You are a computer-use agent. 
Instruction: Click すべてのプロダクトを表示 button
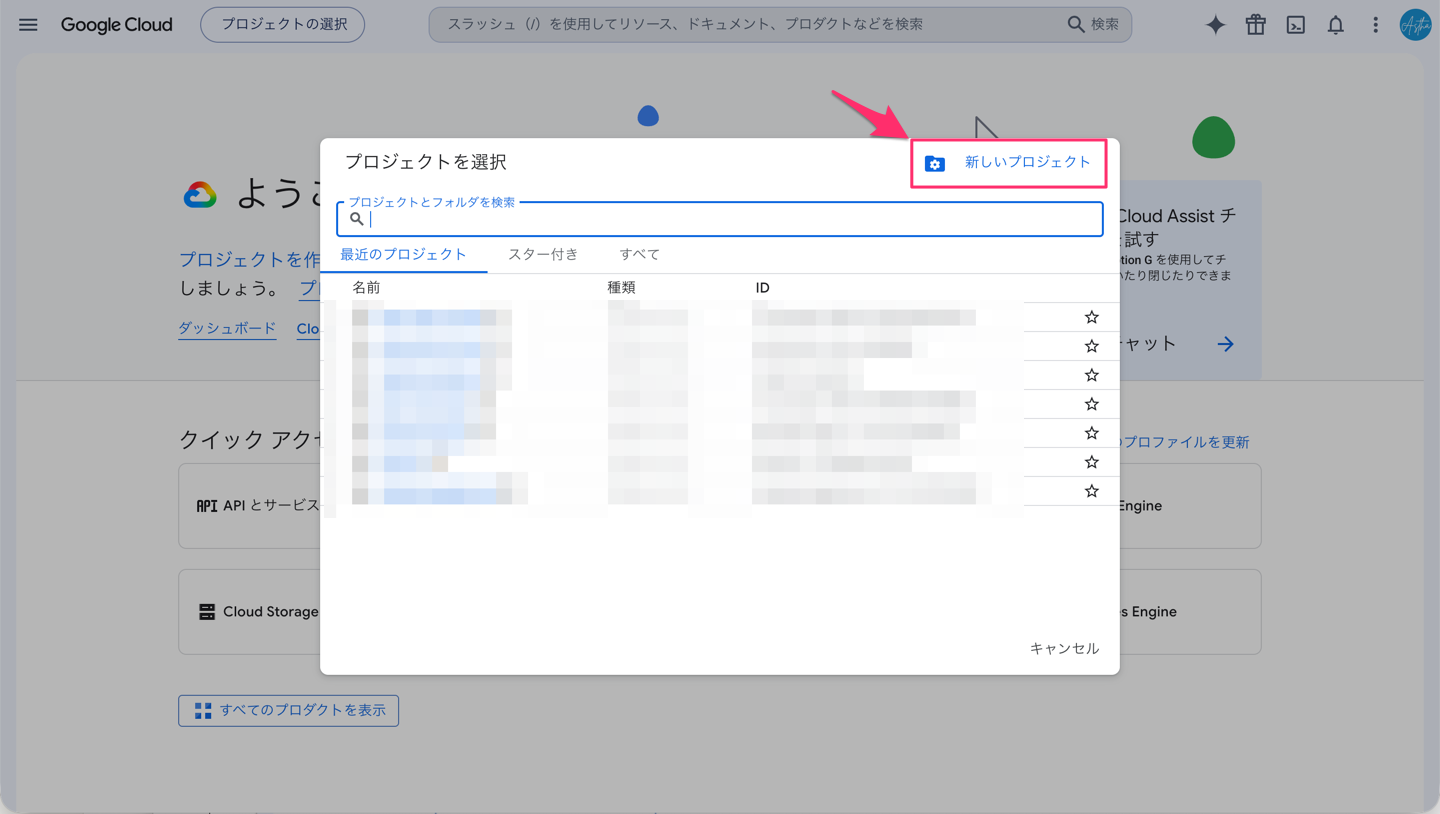tap(288, 710)
